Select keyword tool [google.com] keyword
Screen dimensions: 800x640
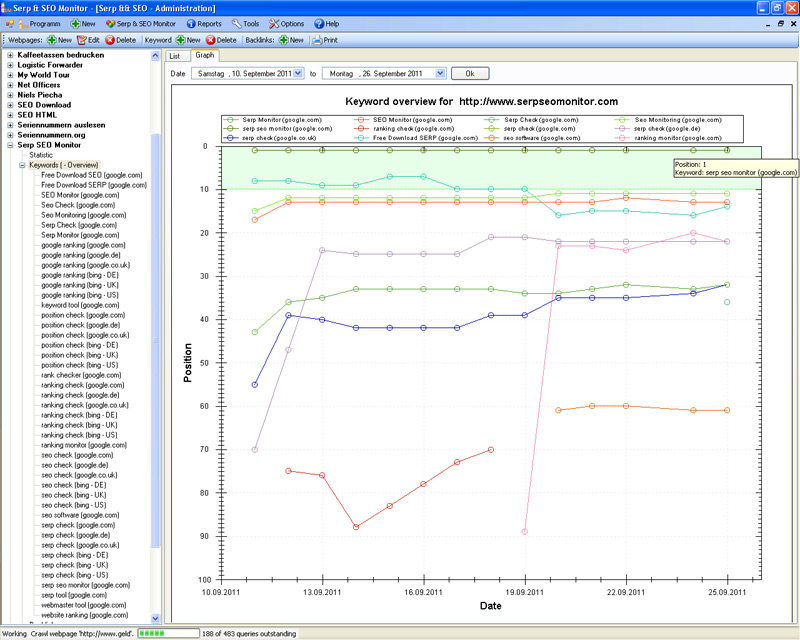[x=80, y=305]
